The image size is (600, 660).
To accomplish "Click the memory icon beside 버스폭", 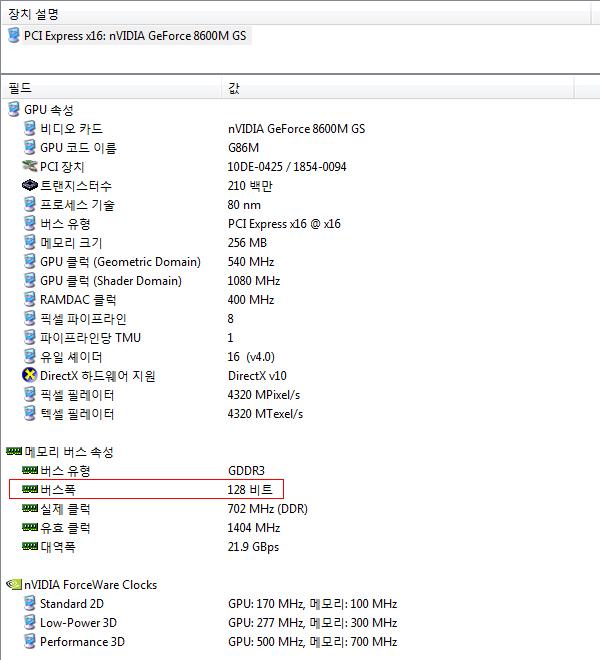I will click(30, 489).
